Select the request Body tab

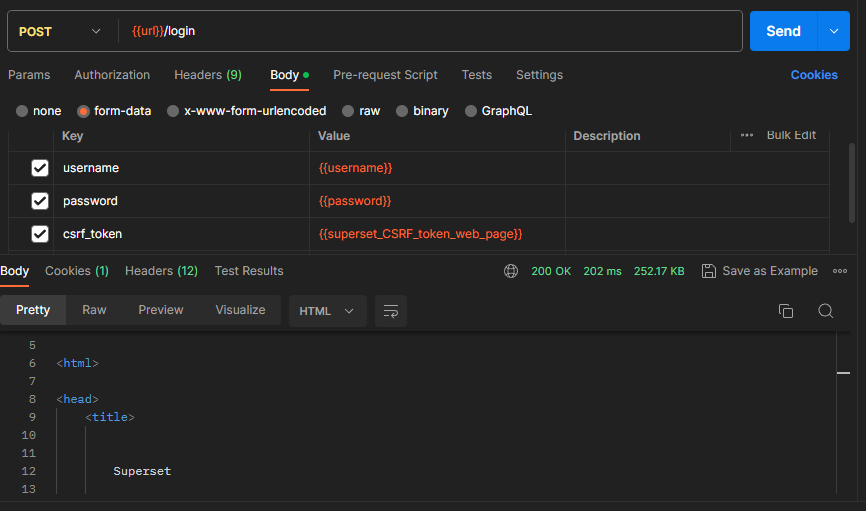(289, 75)
